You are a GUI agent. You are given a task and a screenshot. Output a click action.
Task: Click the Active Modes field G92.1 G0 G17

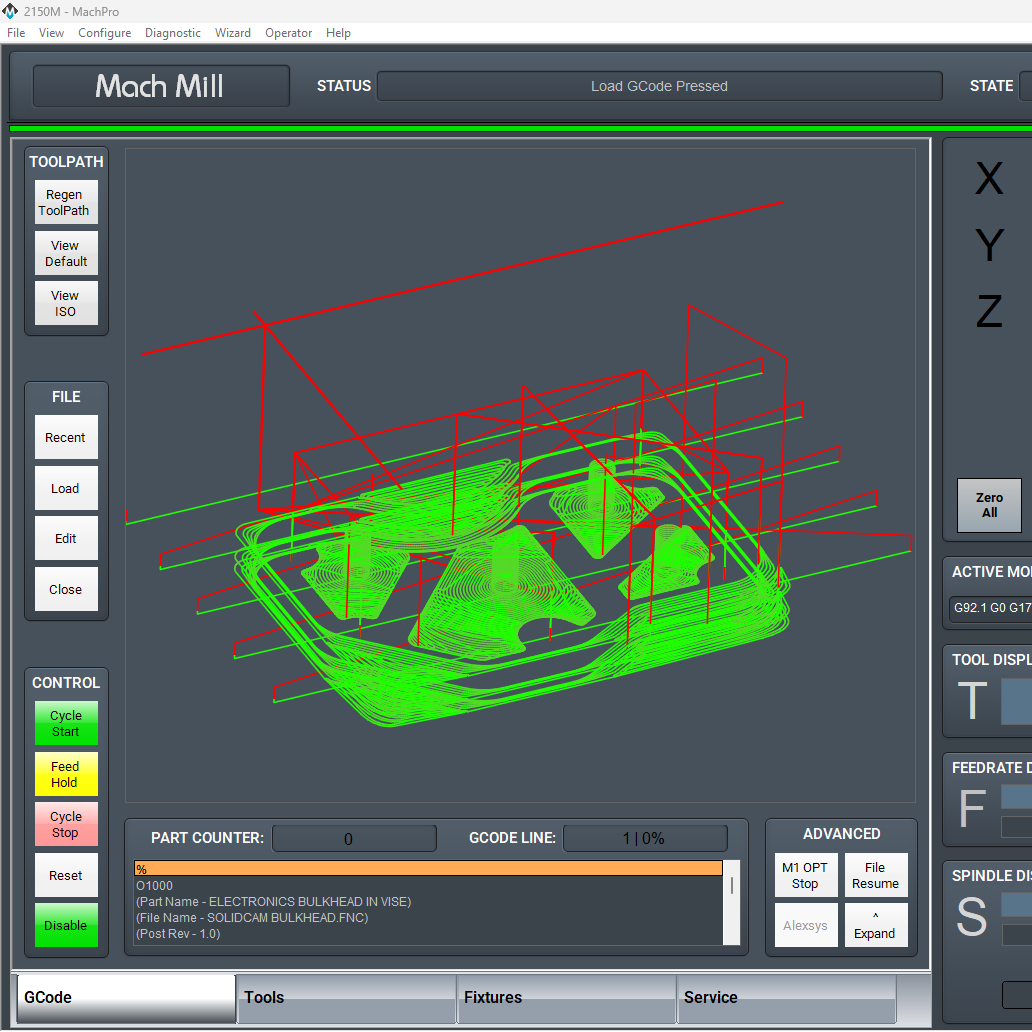tap(990, 607)
